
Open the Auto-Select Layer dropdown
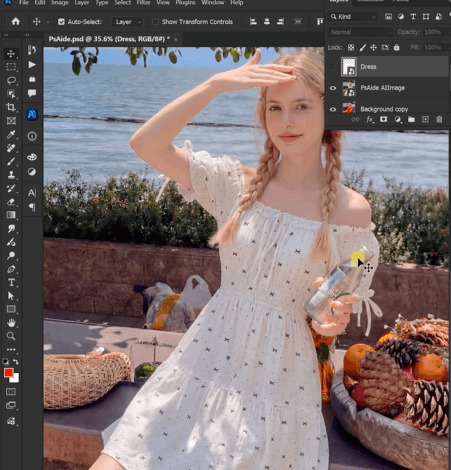pos(128,22)
